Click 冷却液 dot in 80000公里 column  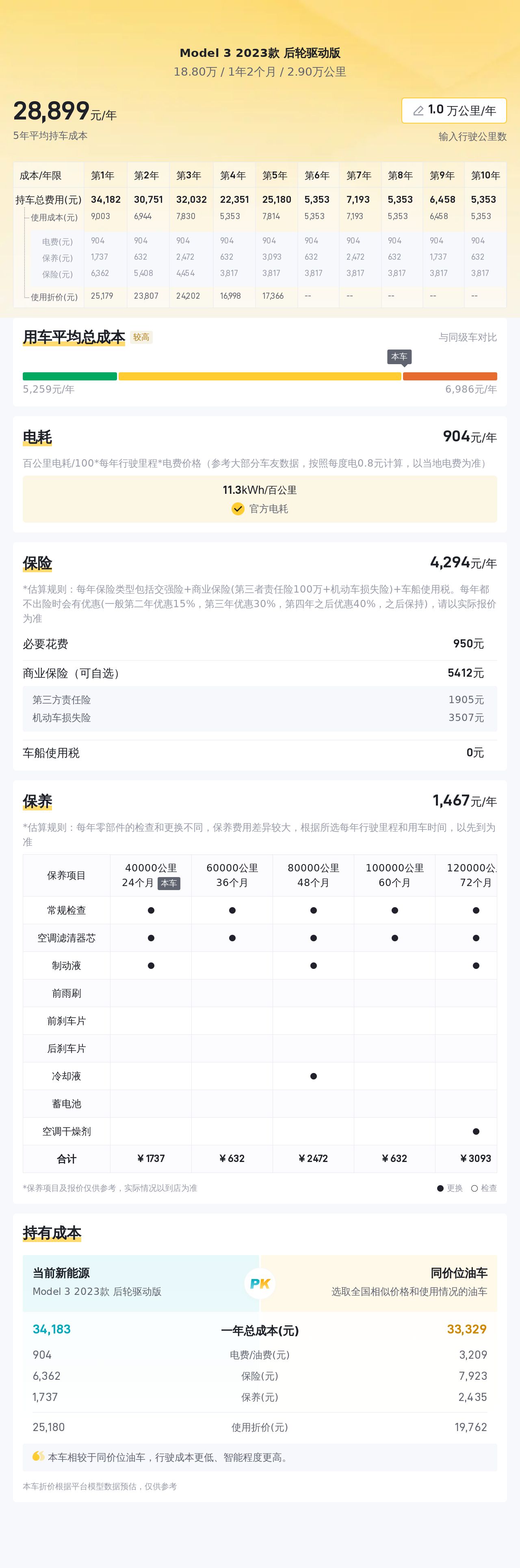pos(313,1076)
